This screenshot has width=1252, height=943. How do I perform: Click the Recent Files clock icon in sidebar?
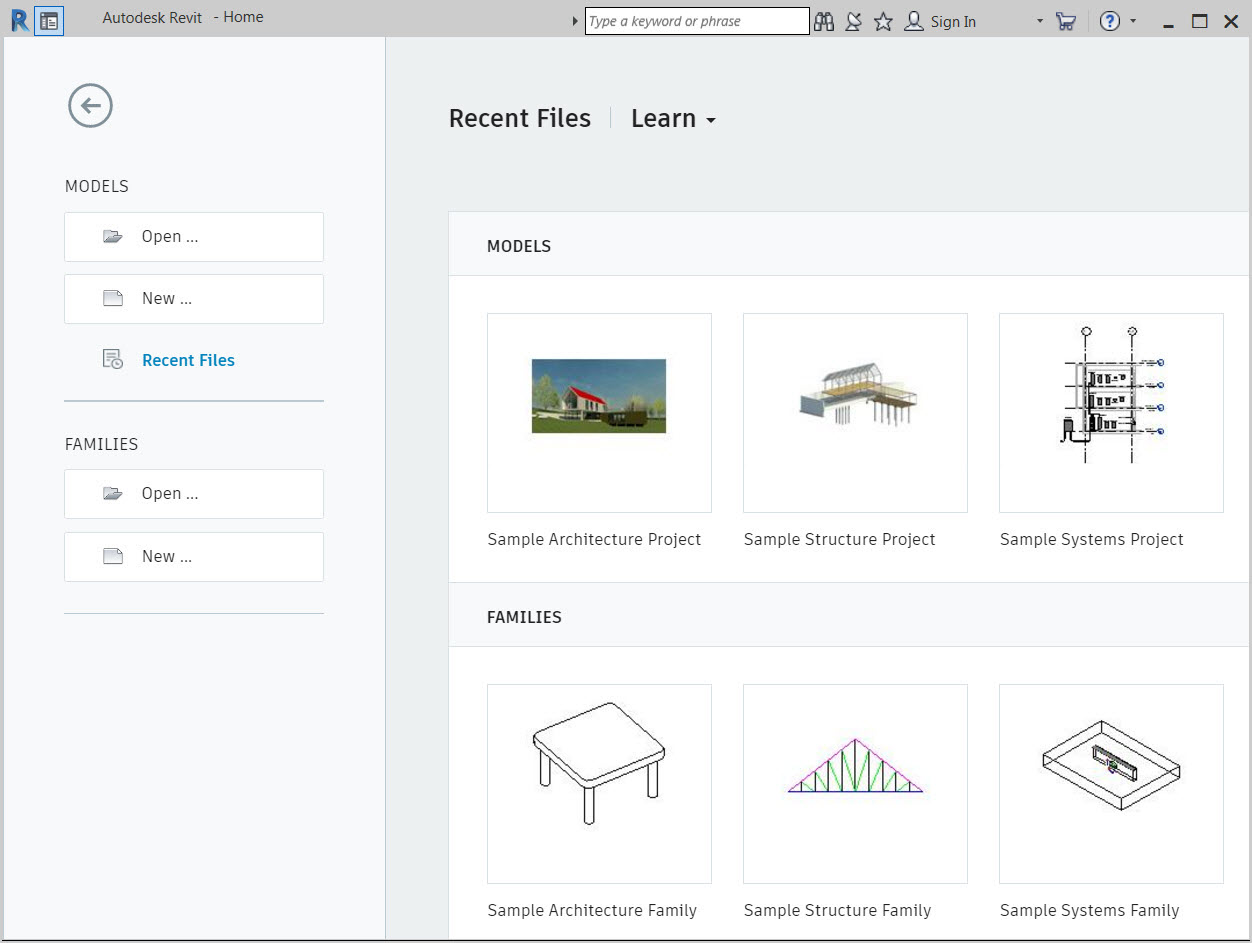click(x=112, y=359)
